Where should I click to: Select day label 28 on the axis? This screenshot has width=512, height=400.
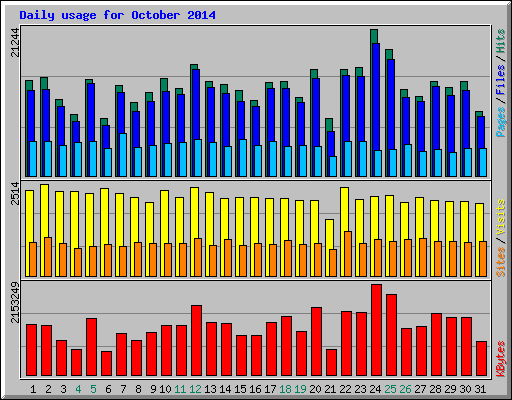pos(435,389)
